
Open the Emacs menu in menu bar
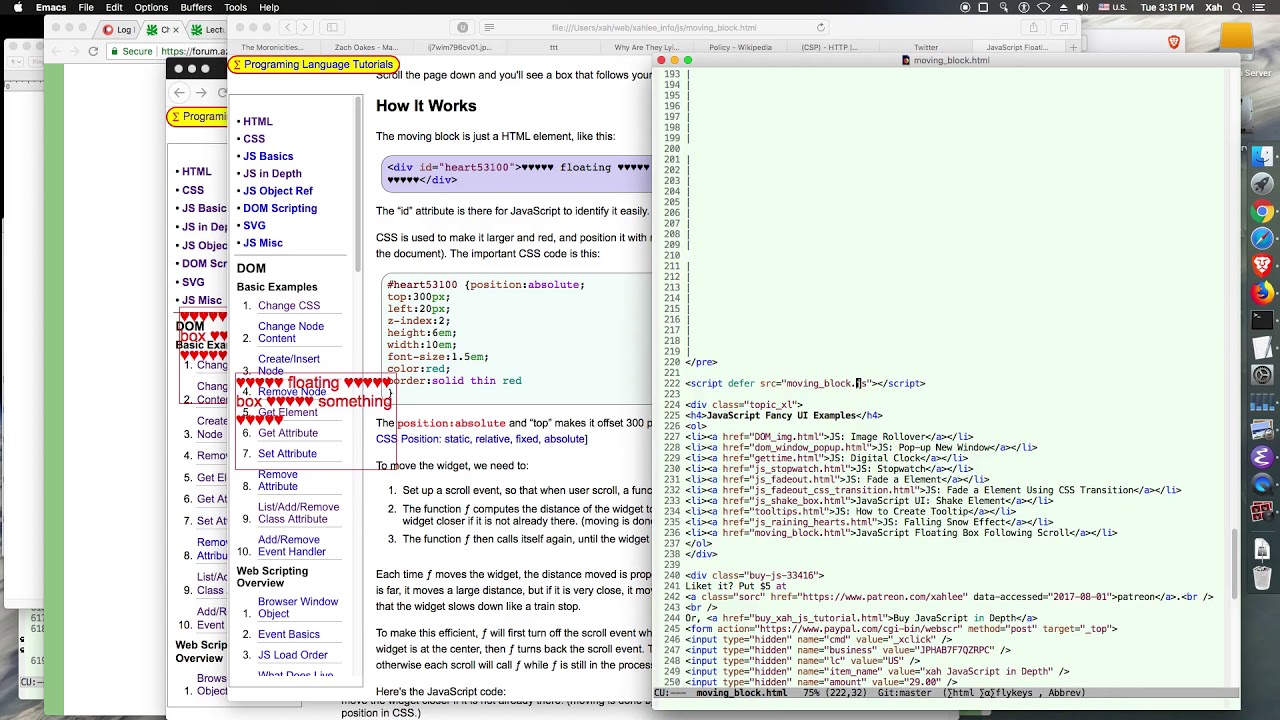click(51, 7)
